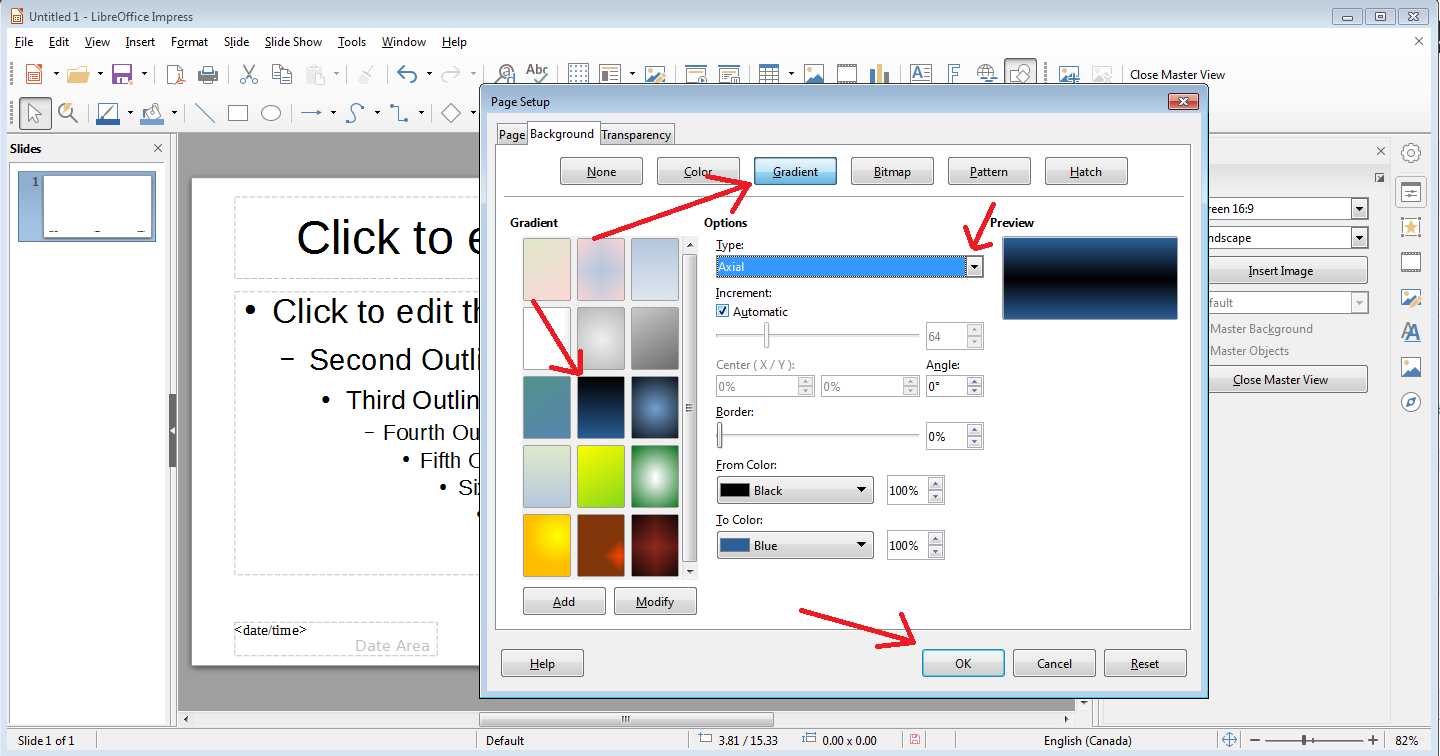Click the Spelling check icon
Screen dimensions: 1440x756
[537, 74]
